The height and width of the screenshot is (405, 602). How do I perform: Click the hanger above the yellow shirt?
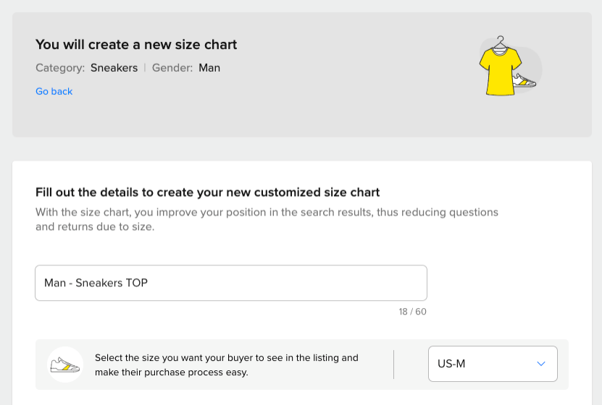[x=495, y=42]
